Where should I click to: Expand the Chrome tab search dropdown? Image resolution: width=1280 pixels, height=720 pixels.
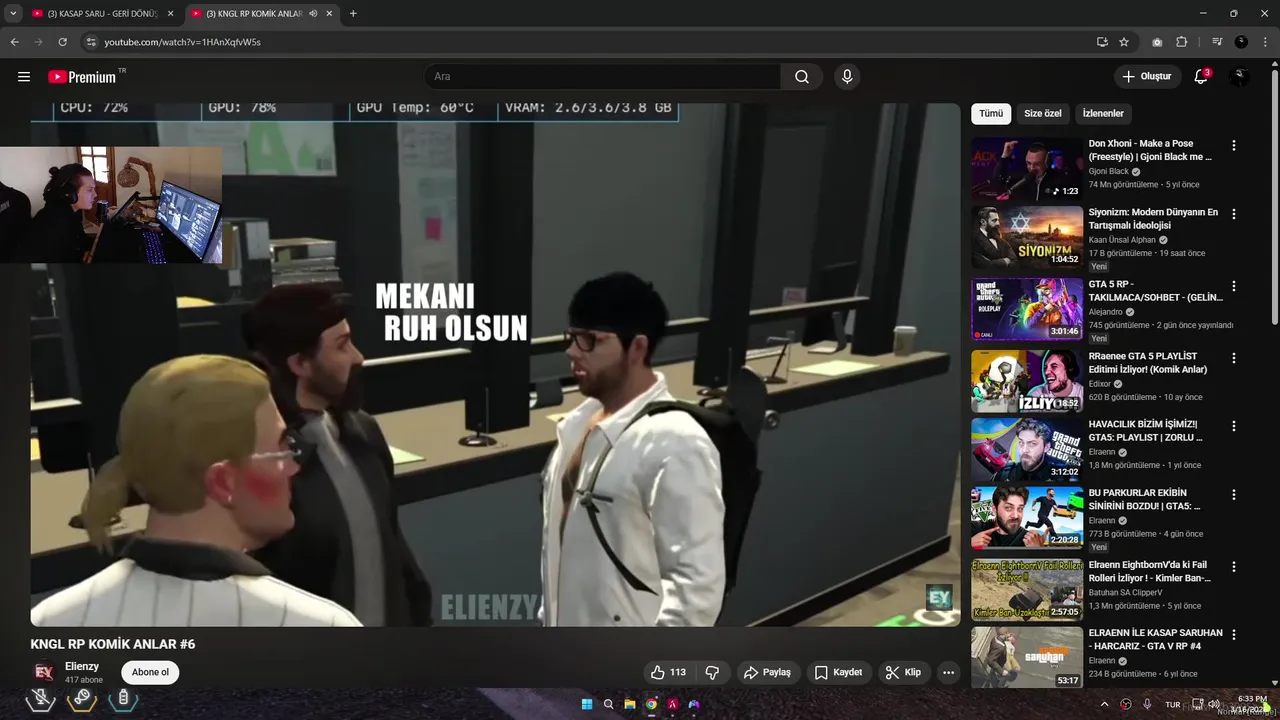13,13
